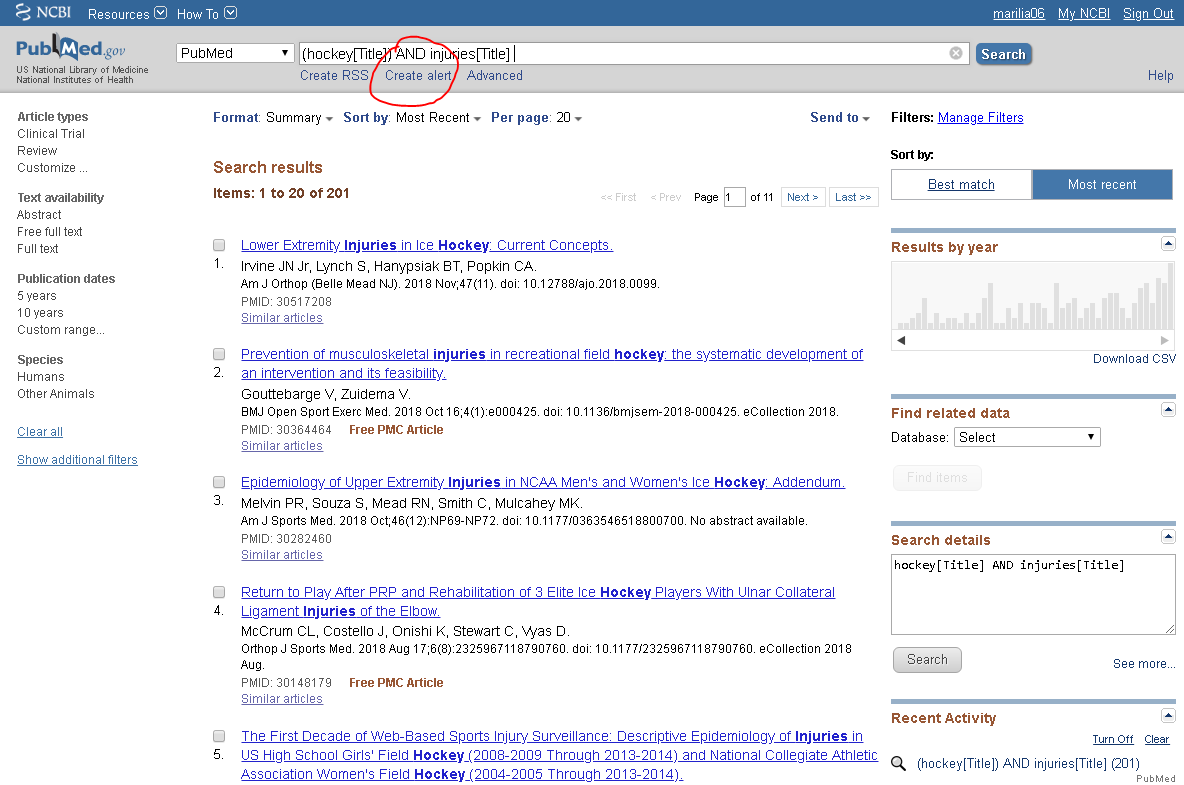This screenshot has height=785, width=1184.
Task: Open Help link
Action: [1161, 75]
